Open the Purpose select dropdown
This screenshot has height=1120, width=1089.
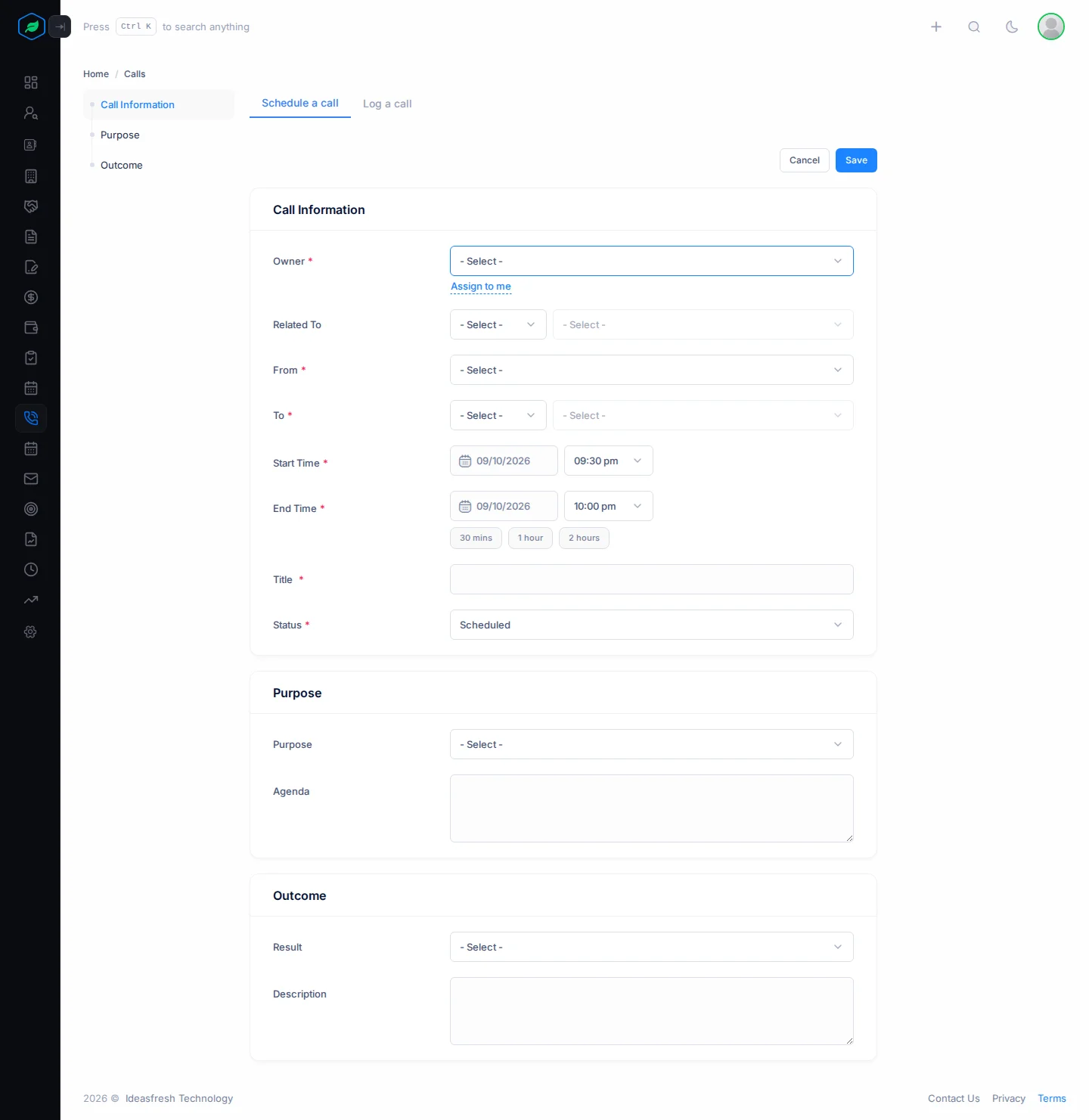coord(652,744)
